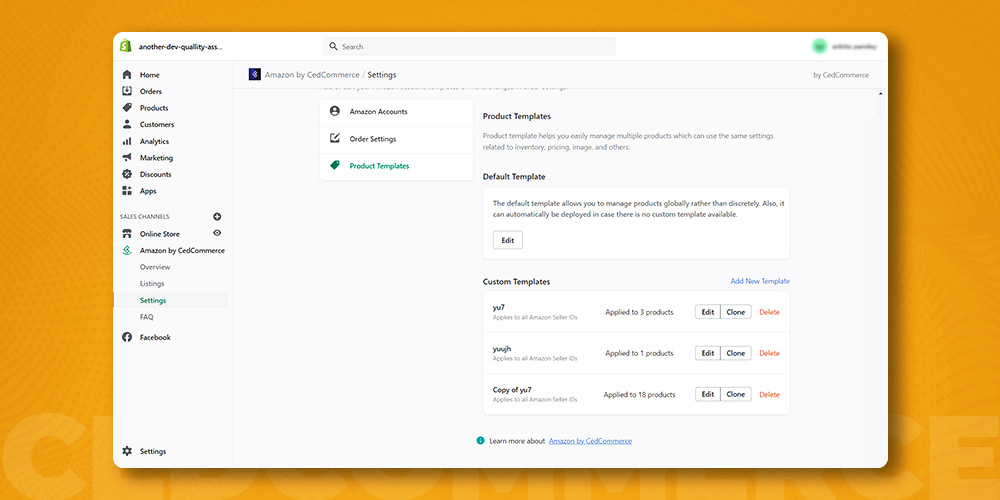The width and height of the screenshot is (1000, 500).
Task: Click the Analytics bar chart icon
Action: tap(127, 141)
